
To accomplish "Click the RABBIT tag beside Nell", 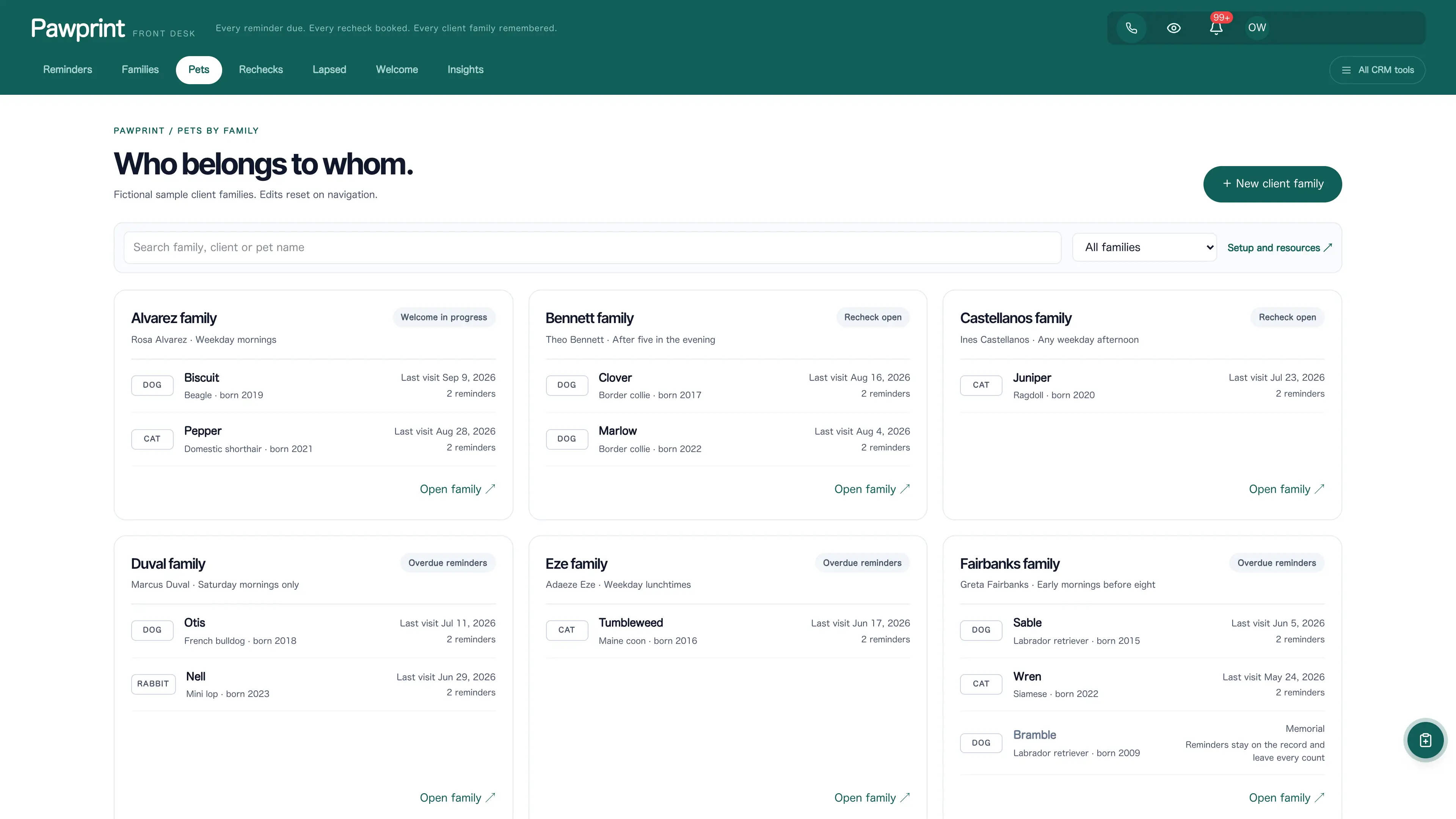I will (x=153, y=684).
